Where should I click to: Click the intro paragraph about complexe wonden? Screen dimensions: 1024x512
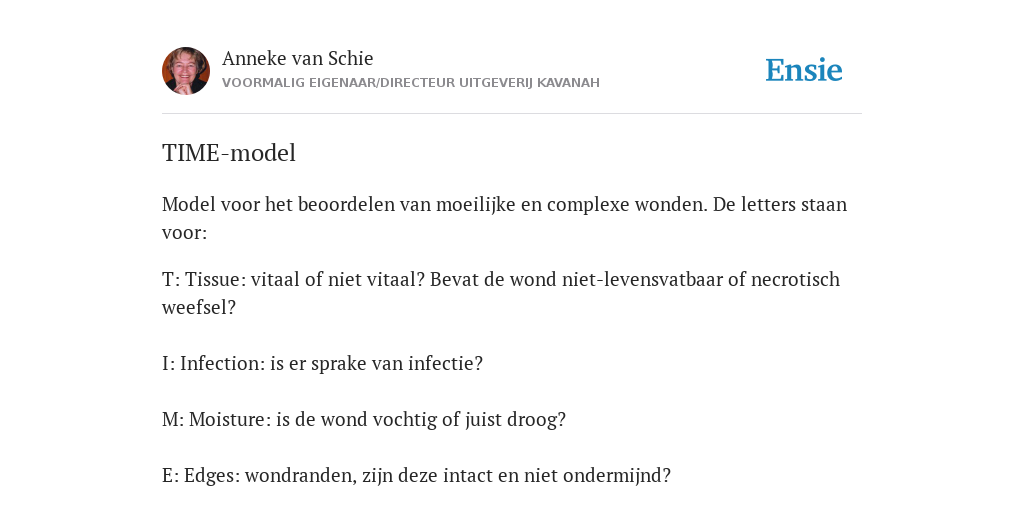pyautogui.click(x=505, y=218)
